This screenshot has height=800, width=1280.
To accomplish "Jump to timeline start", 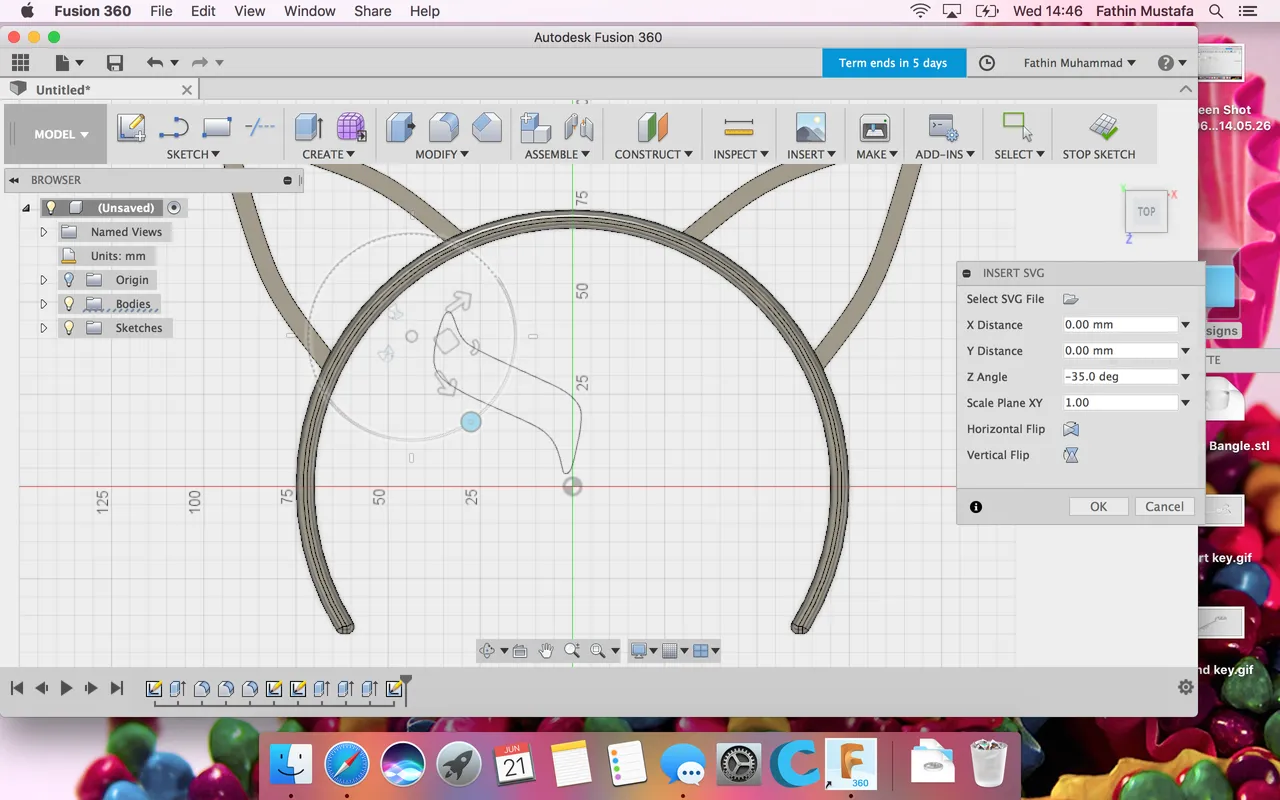I will (17, 688).
